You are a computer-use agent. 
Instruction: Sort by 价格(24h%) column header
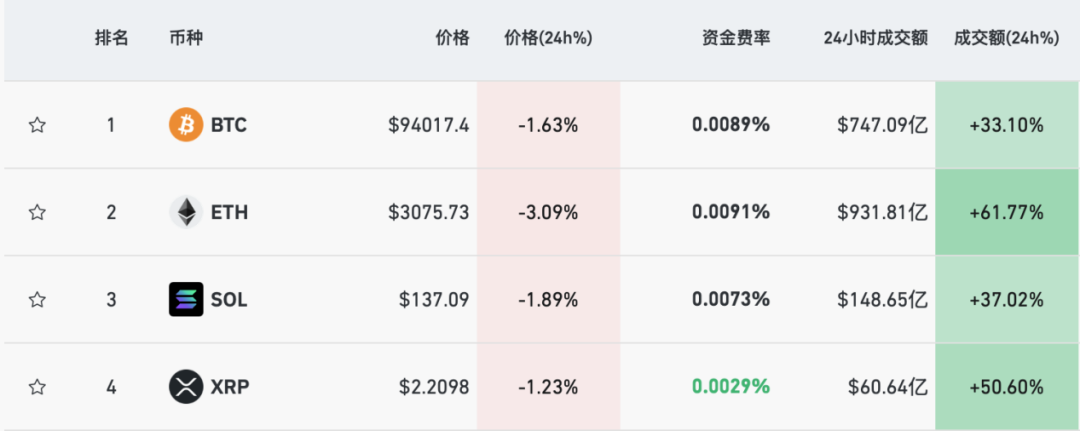click(548, 38)
